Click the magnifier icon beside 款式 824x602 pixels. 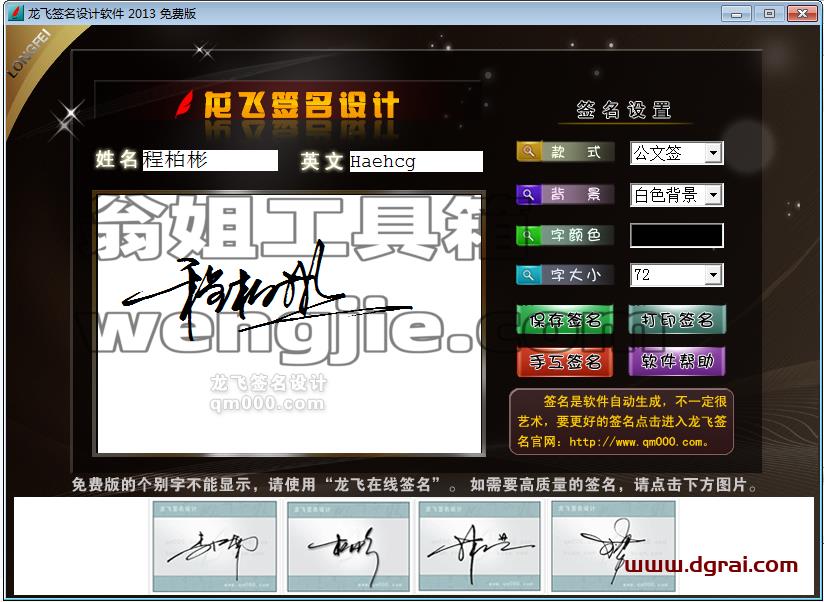click(529, 152)
